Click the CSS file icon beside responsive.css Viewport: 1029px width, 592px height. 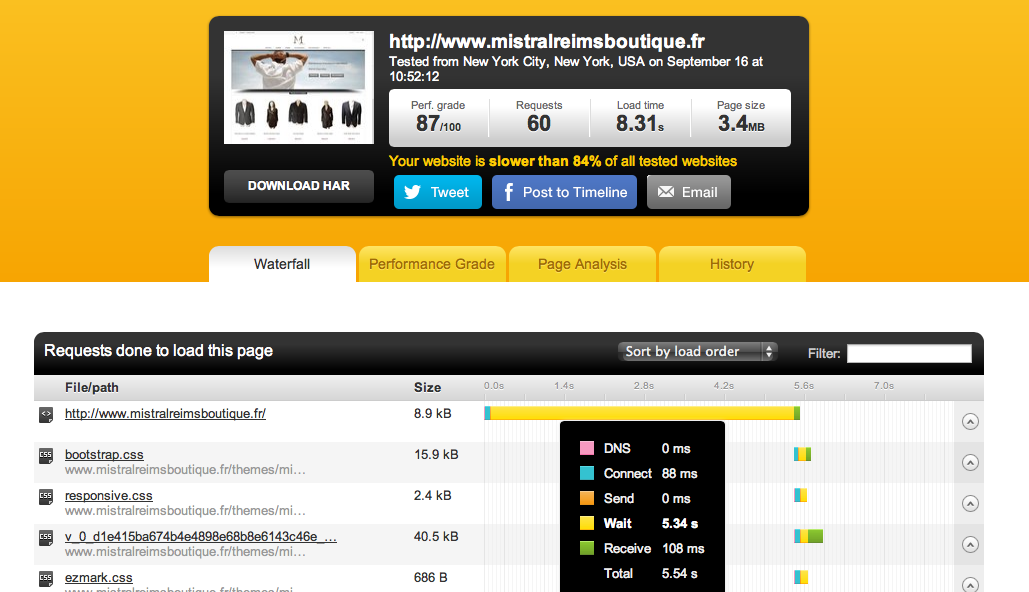click(46, 497)
